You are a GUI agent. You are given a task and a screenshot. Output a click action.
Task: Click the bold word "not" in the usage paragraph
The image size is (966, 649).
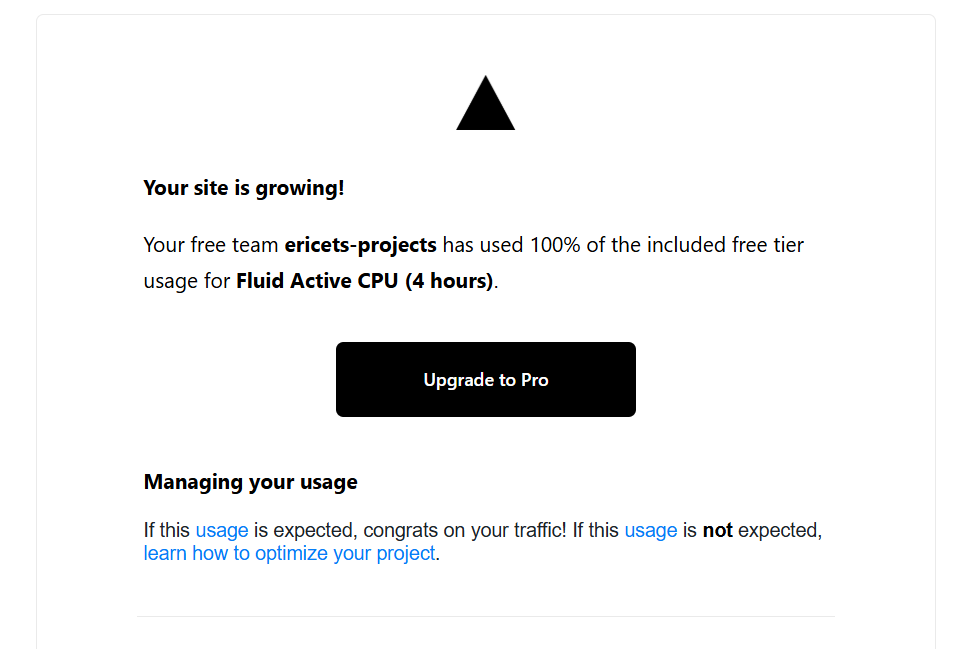718,530
